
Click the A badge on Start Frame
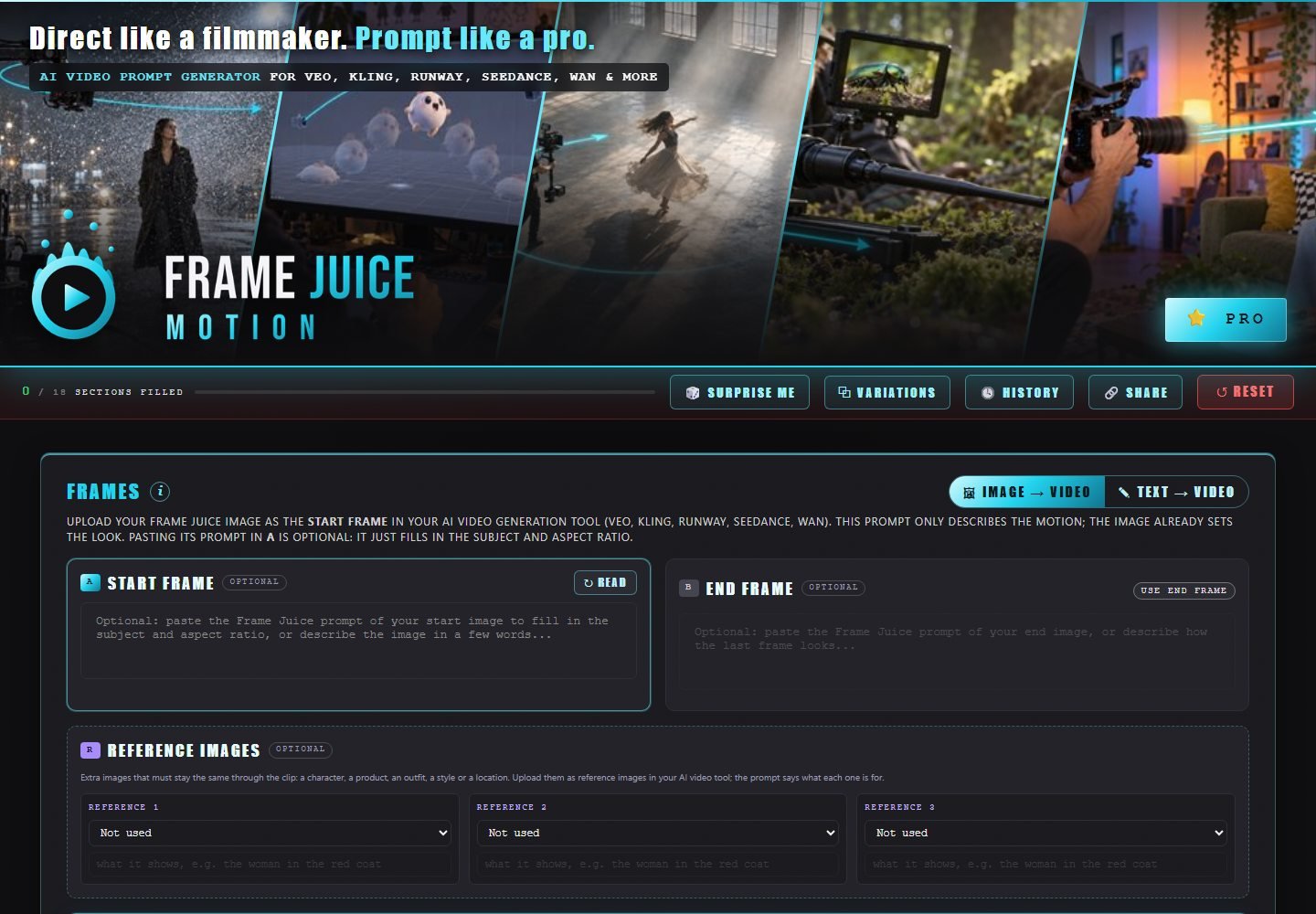coord(90,582)
